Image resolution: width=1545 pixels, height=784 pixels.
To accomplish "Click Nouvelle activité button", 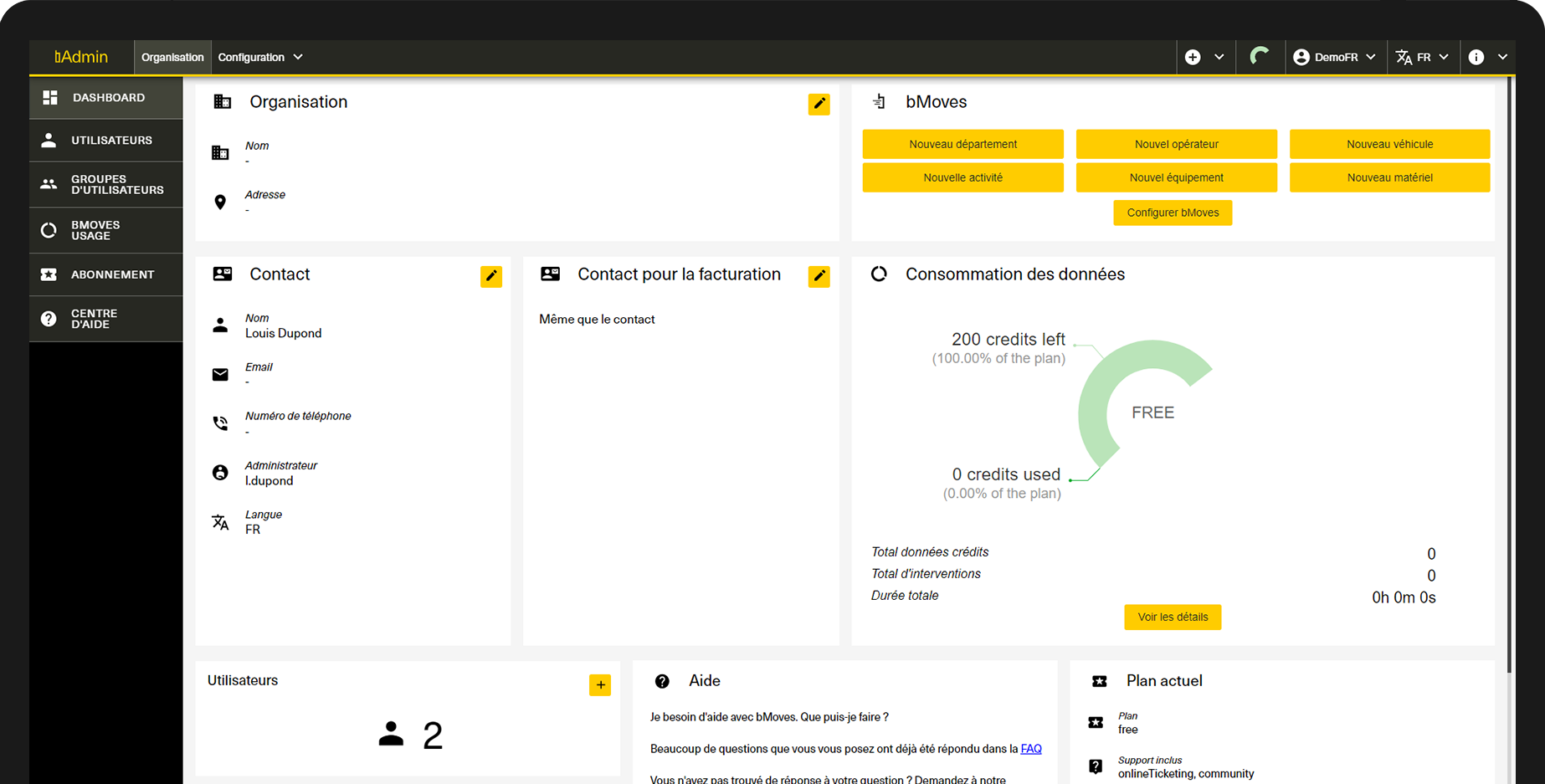I will click(x=962, y=177).
